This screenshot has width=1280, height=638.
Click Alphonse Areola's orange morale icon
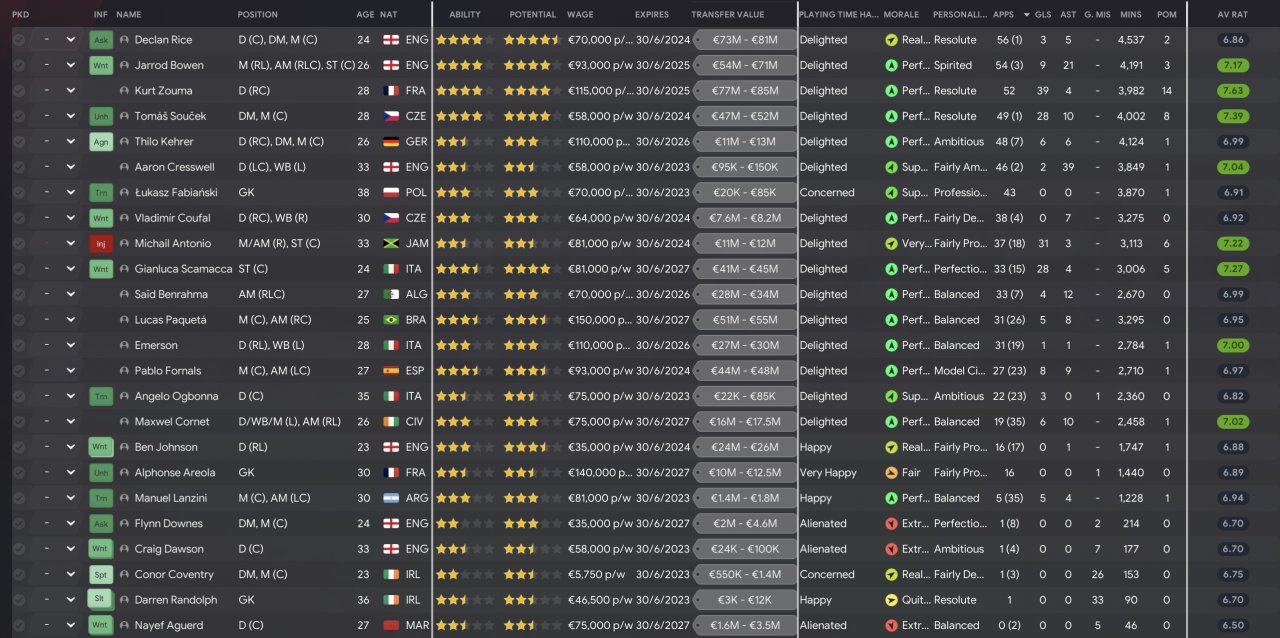coord(891,473)
